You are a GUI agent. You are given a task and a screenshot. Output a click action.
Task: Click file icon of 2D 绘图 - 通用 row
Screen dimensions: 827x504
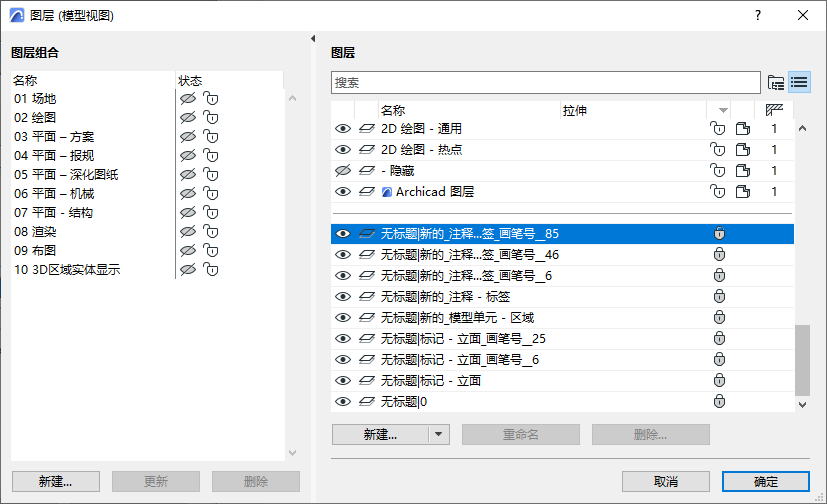point(743,129)
